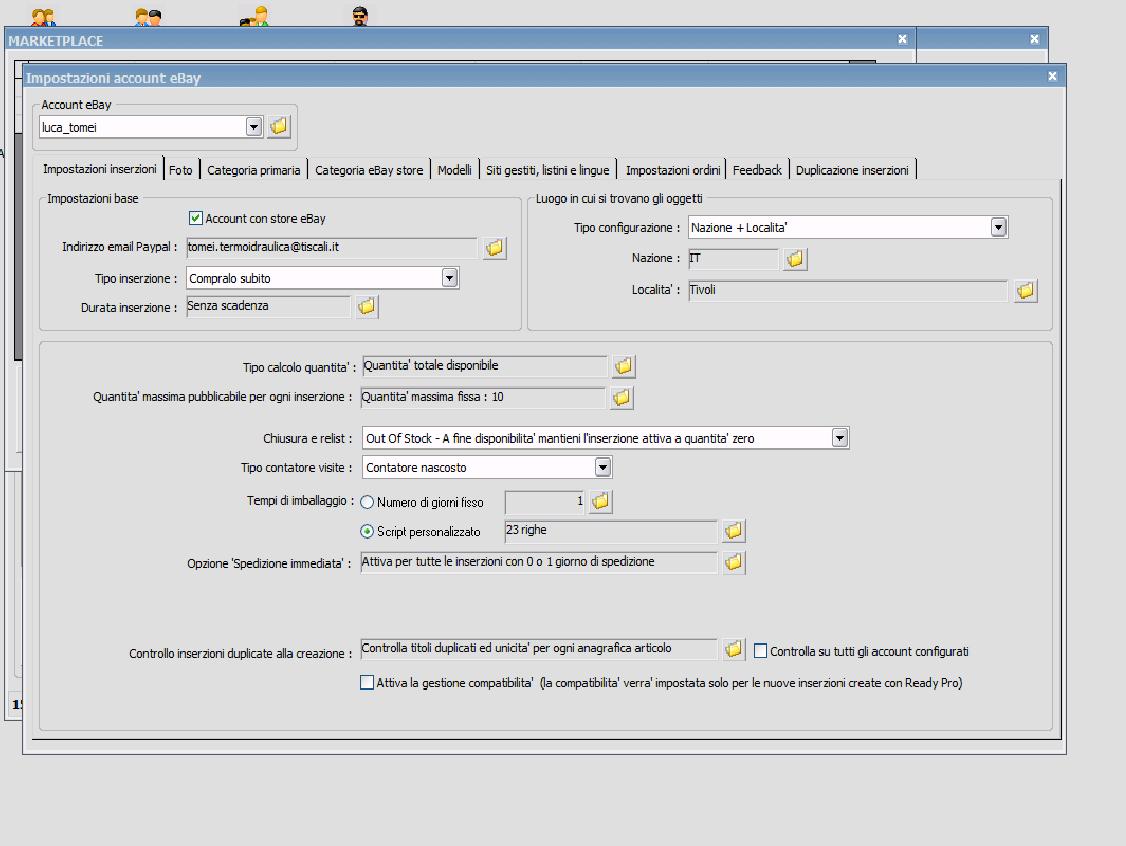Viewport: 1126px width, 846px height.
Task: Open folder icon next to Localita' field
Action: click(x=1025, y=291)
